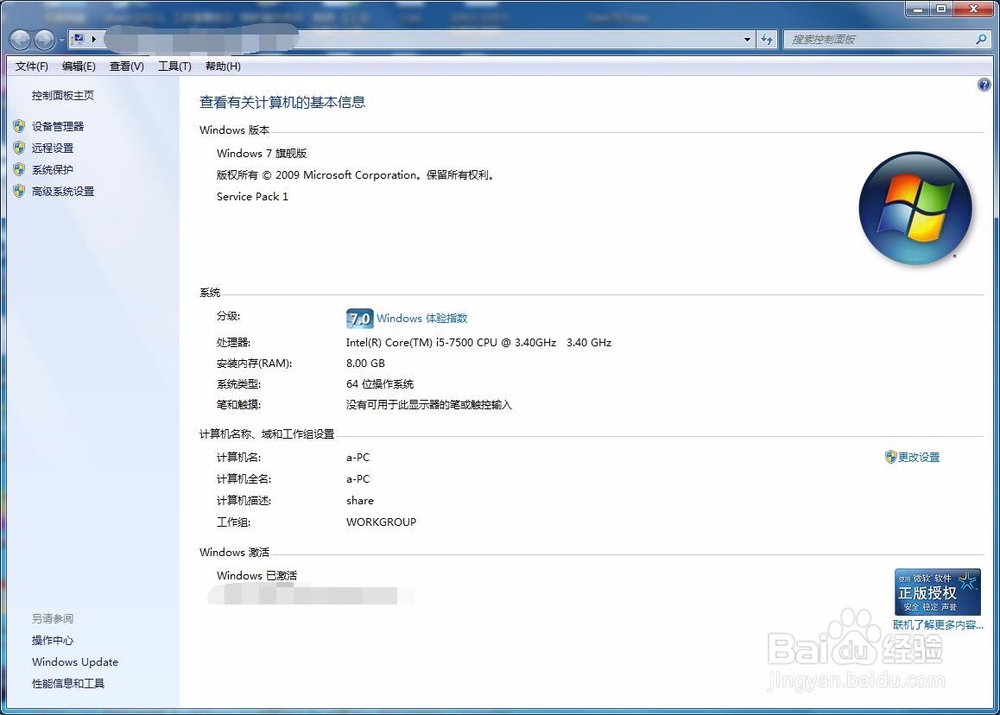Click the 8.00 GB RAM value

click(x=365, y=363)
